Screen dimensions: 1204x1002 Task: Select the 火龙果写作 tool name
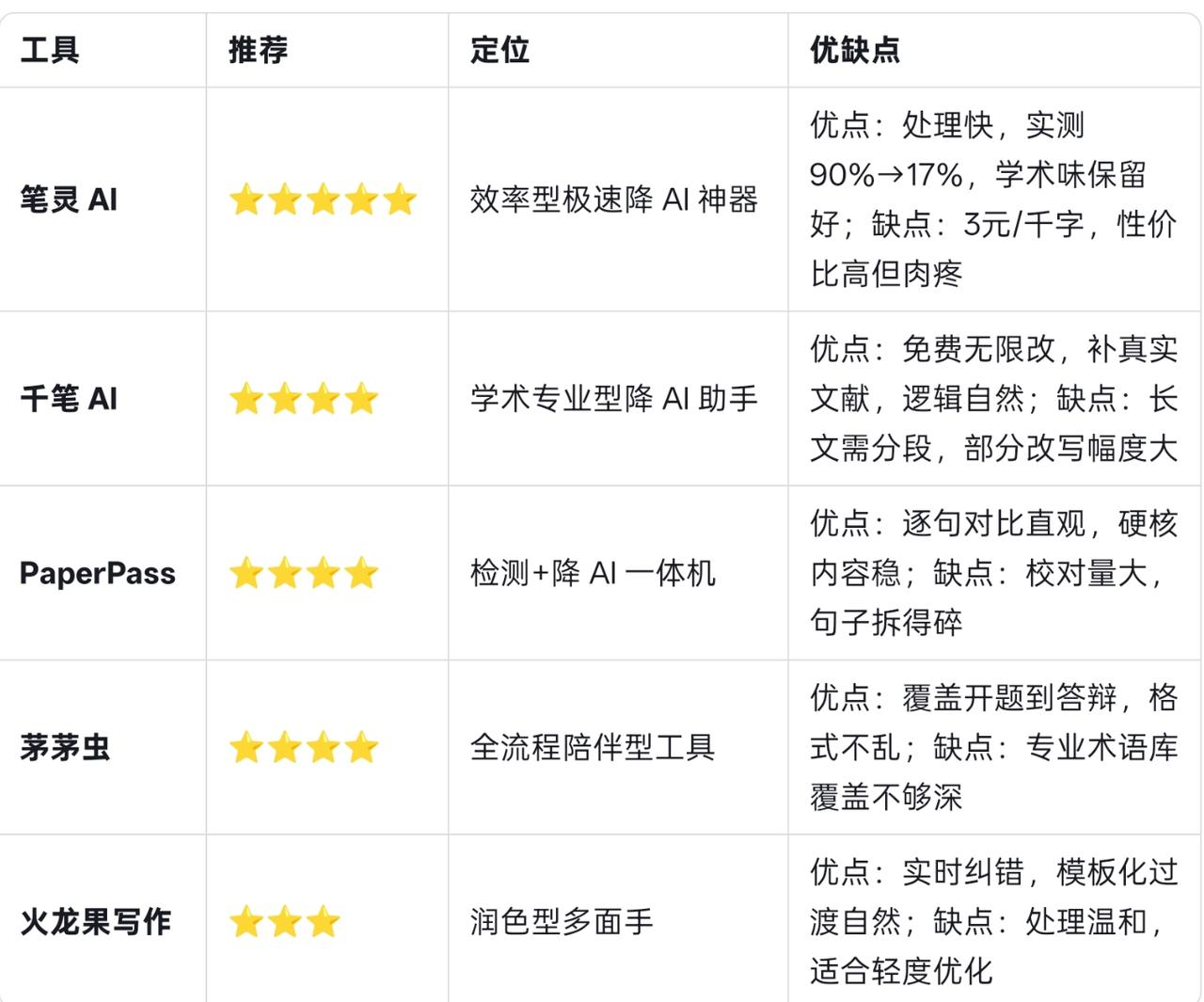pos(96,922)
